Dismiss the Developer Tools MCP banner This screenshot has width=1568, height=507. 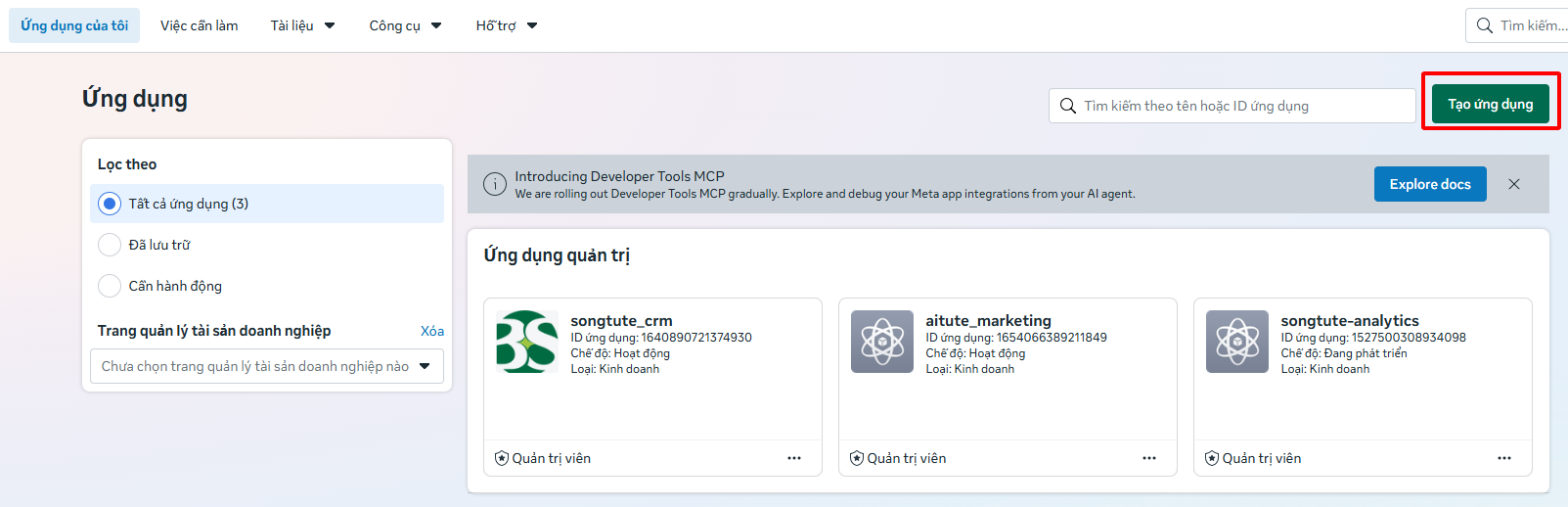point(1514,184)
